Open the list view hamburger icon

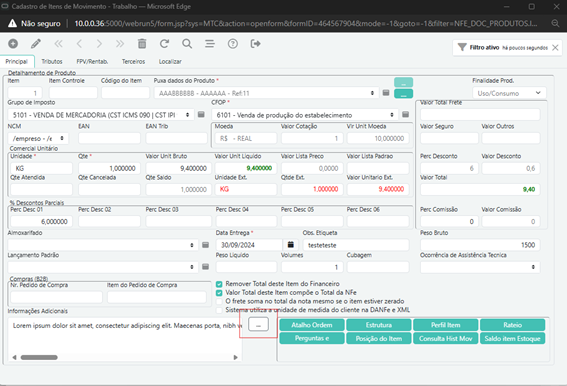click(x=210, y=44)
